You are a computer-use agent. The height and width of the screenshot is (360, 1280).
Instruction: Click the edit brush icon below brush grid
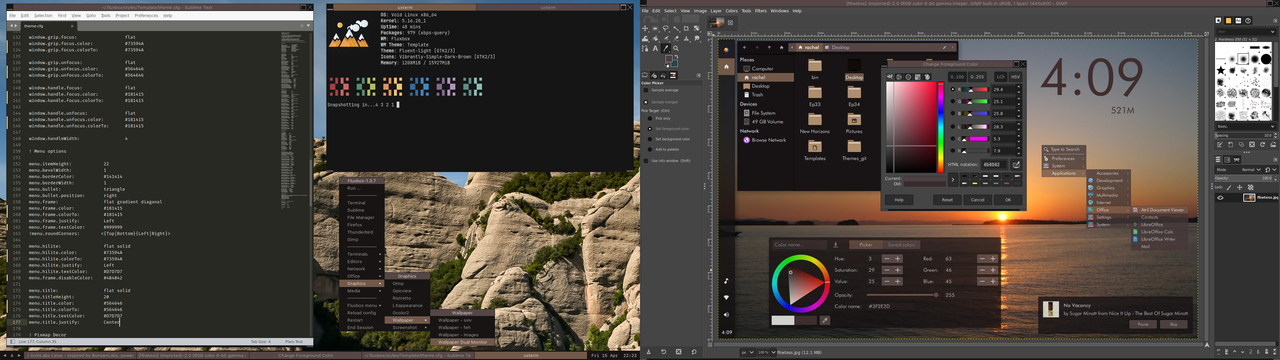1219,144
